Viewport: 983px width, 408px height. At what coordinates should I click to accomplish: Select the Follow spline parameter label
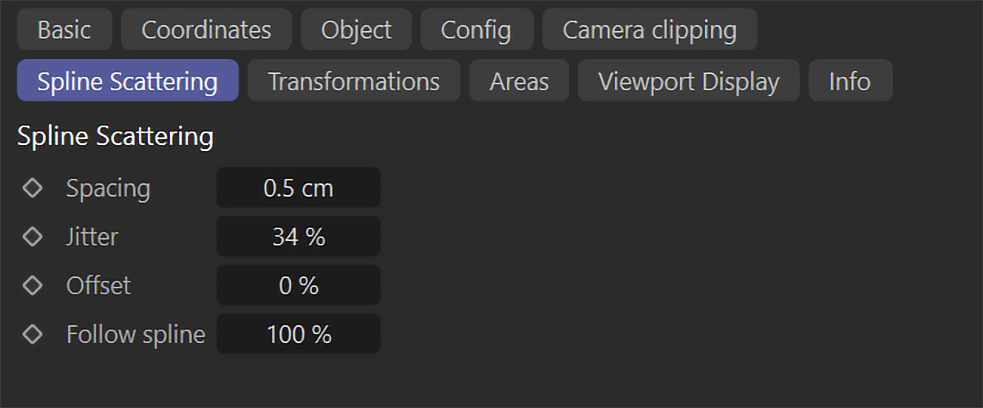click(x=136, y=335)
